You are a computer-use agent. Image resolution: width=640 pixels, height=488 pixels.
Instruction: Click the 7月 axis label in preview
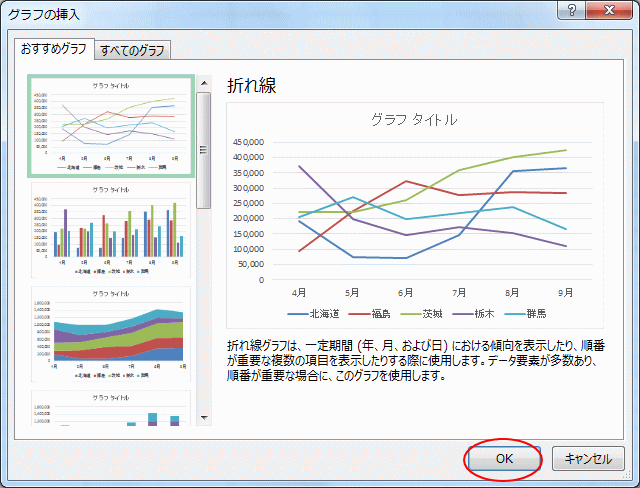pos(459,293)
